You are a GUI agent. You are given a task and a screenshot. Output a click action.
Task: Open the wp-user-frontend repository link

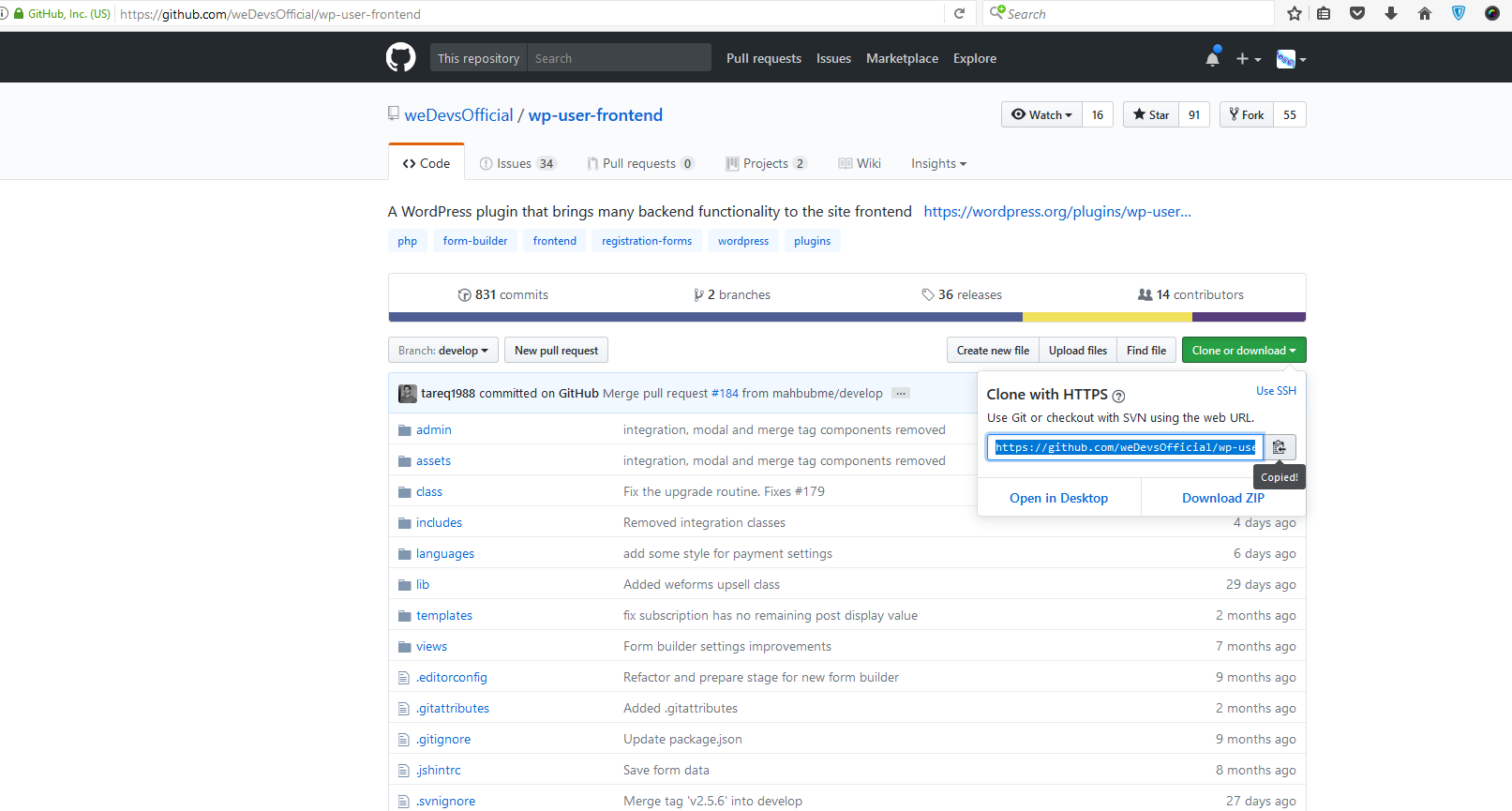point(595,114)
